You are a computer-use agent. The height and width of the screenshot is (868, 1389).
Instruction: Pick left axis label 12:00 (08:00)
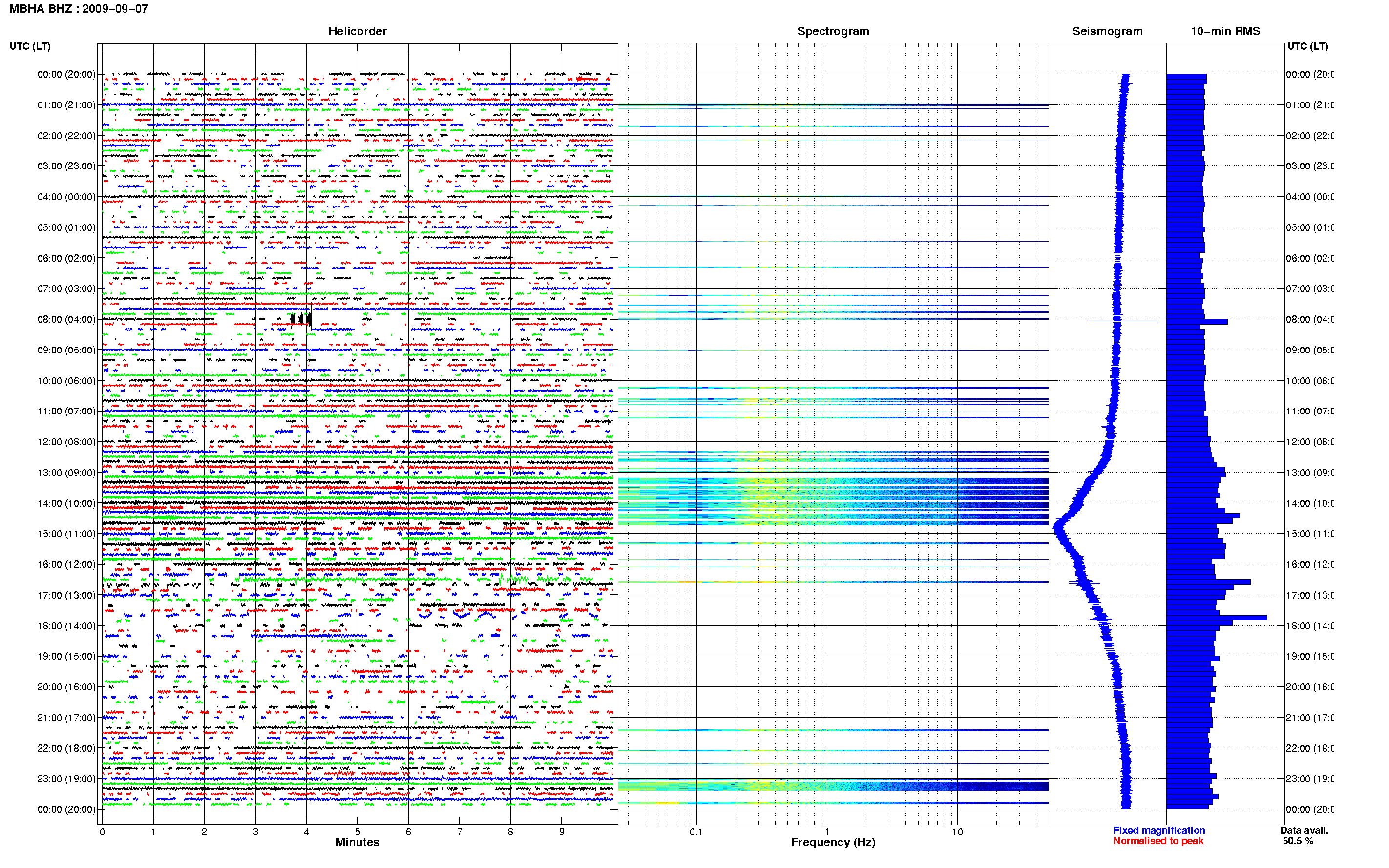[x=66, y=442]
